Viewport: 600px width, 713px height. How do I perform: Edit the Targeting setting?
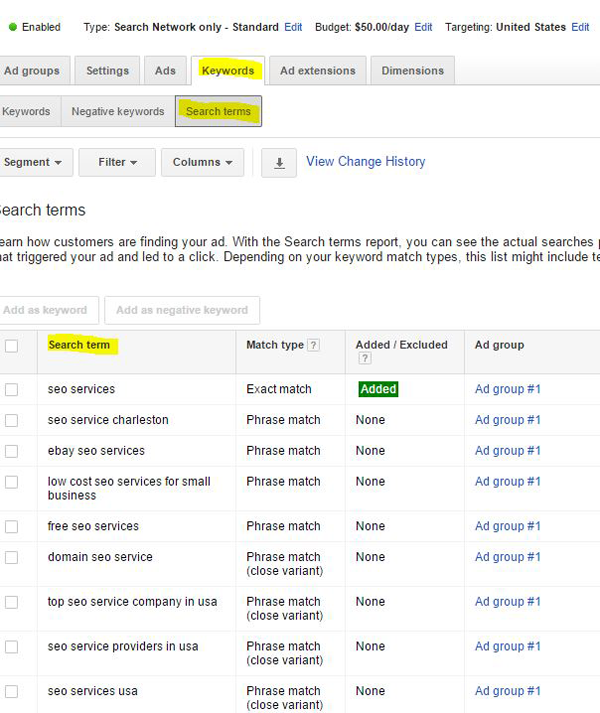[580, 27]
